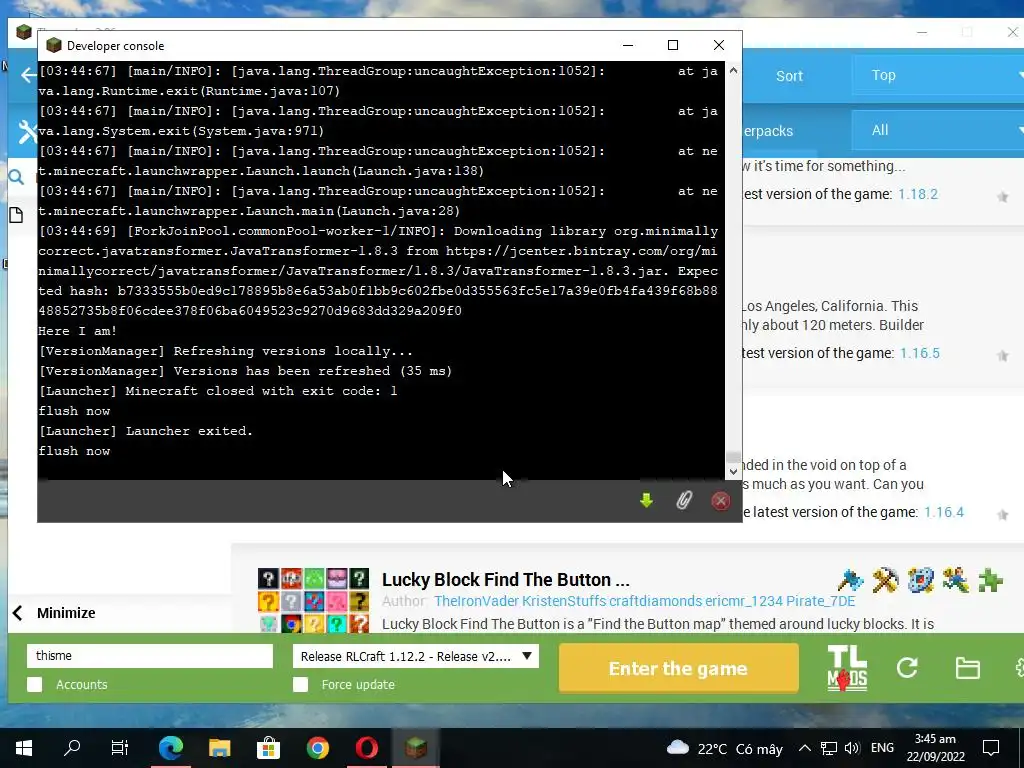
Task: Open game version 1.16.5 link
Action: point(920,353)
